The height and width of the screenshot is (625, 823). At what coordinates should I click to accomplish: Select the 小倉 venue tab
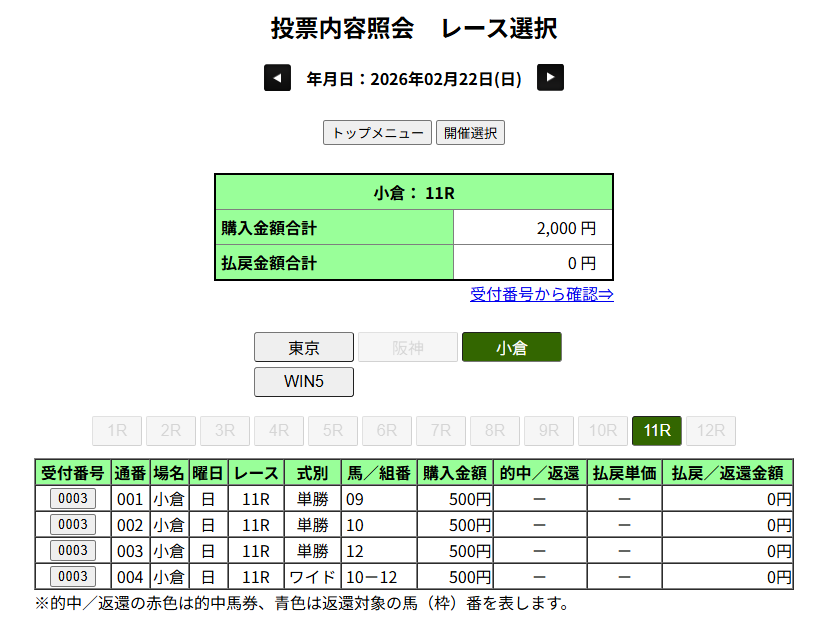tap(511, 348)
